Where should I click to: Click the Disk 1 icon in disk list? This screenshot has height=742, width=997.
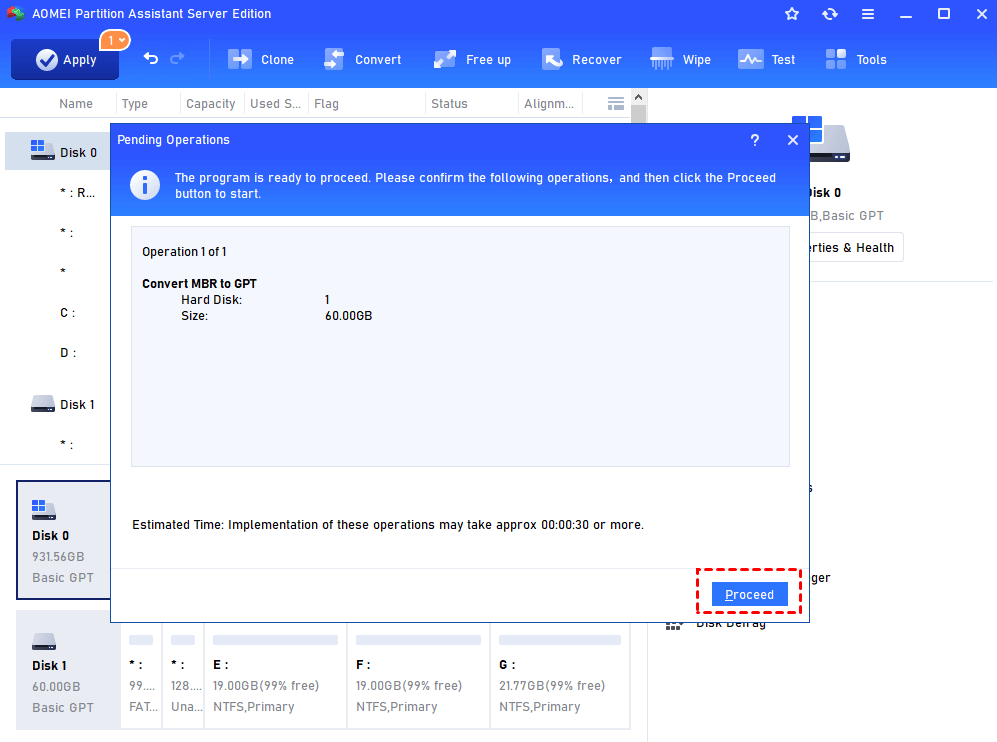(x=43, y=404)
